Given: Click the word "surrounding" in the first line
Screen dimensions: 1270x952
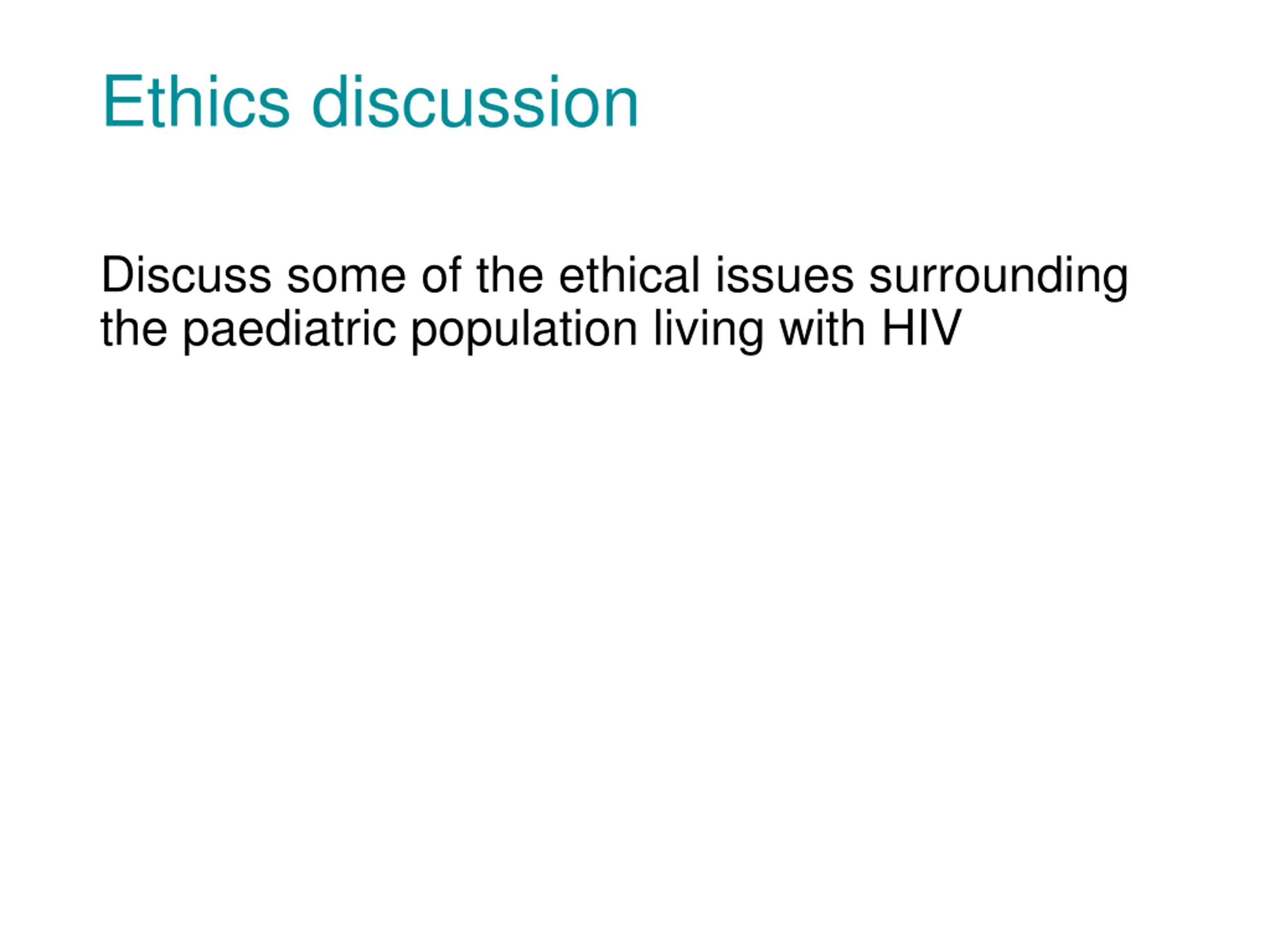Looking at the screenshot, I should pos(999,277).
